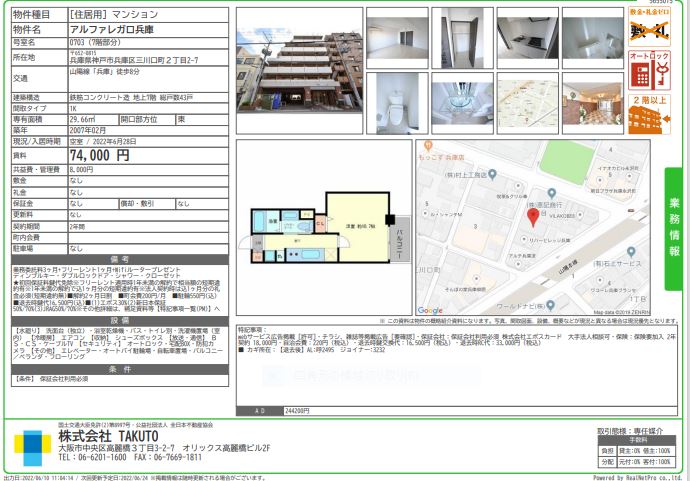Select the Powered by RealNetPro footer text
690x481 pixels.
click(x=637, y=477)
